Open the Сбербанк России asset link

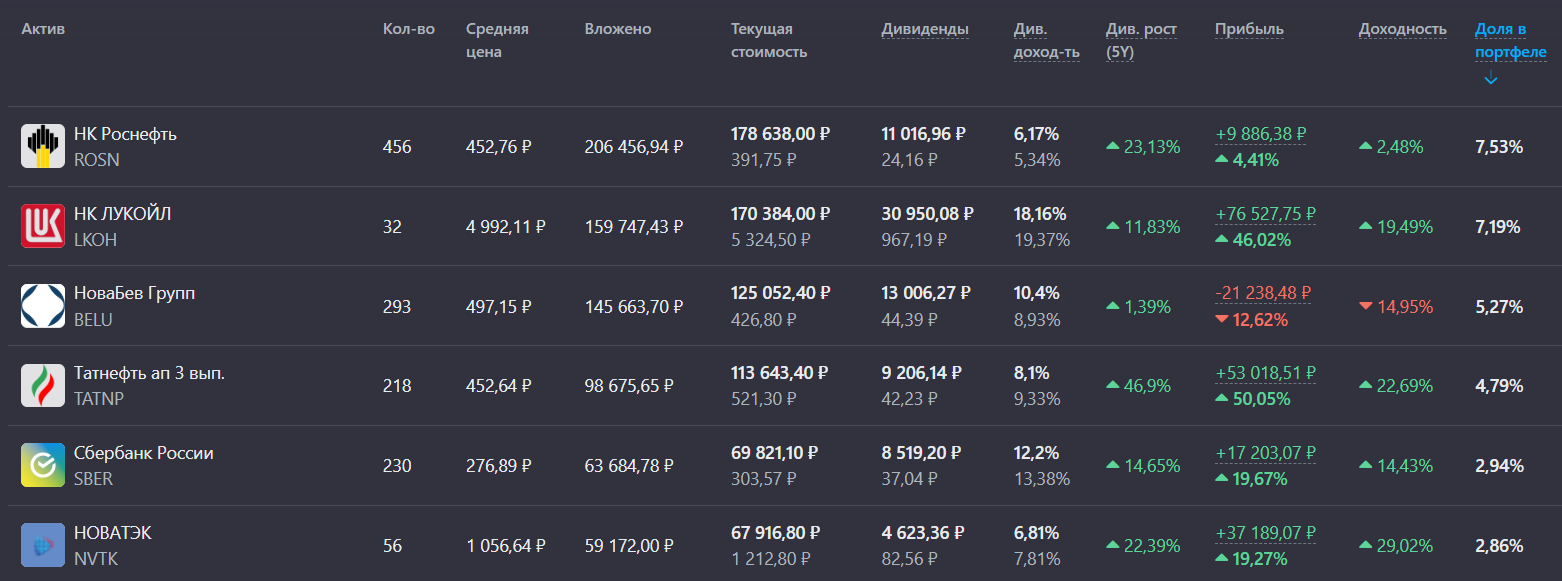[143, 453]
